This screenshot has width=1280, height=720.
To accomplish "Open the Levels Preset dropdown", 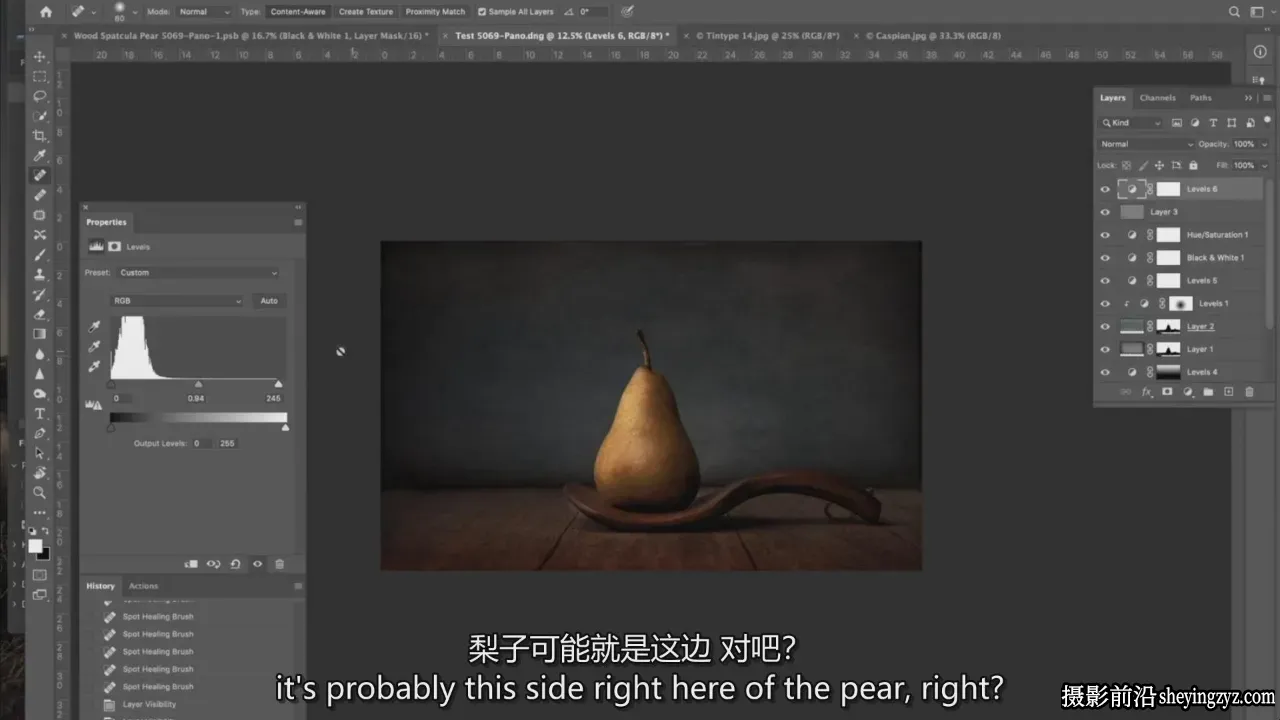I will point(198,272).
